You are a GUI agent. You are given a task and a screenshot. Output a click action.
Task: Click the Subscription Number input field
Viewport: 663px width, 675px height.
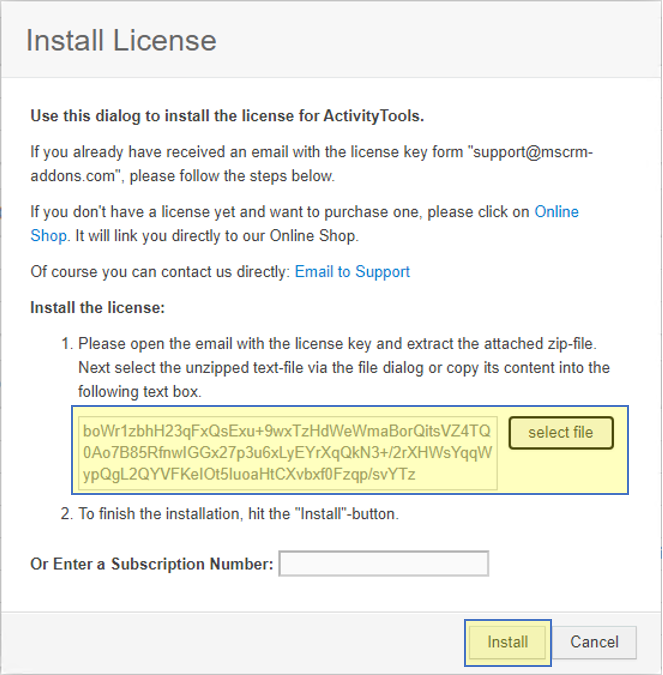coord(384,564)
